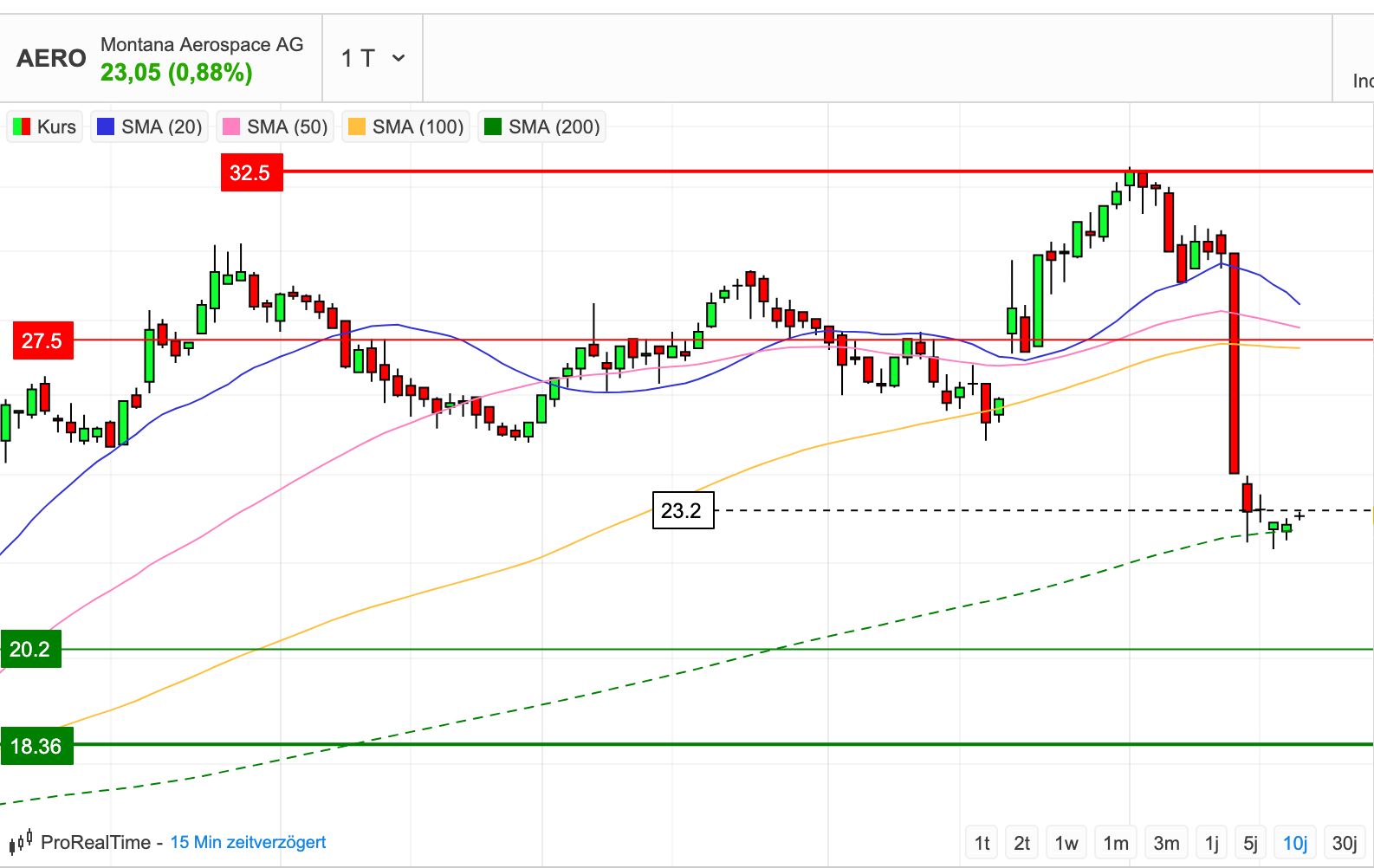The image size is (1374, 868).
Task: Click the red 32.5 resistance level label
Action: [251, 172]
